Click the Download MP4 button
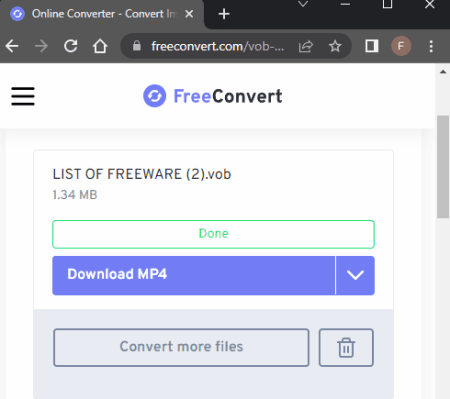 [194, 275]
